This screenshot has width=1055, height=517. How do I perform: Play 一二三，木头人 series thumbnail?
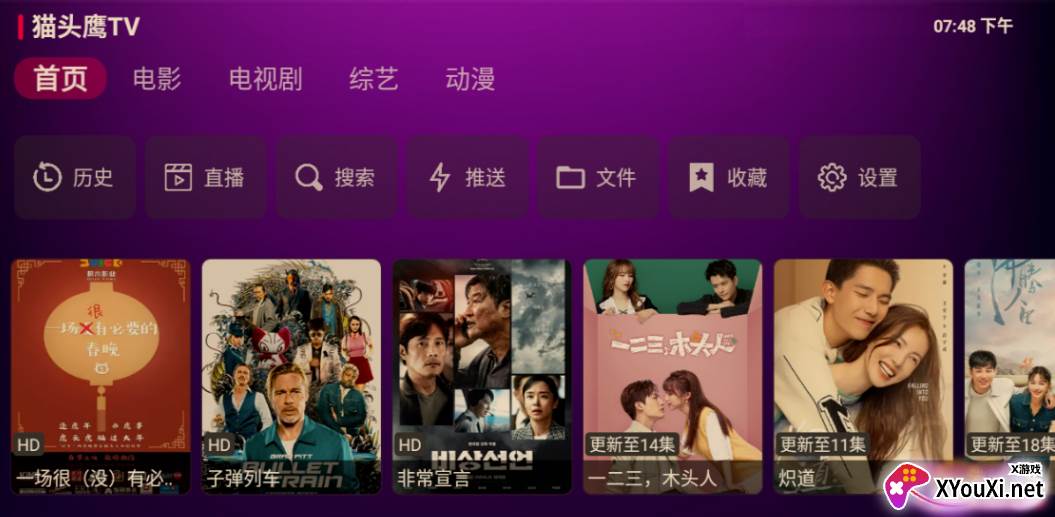pos(672,376)
